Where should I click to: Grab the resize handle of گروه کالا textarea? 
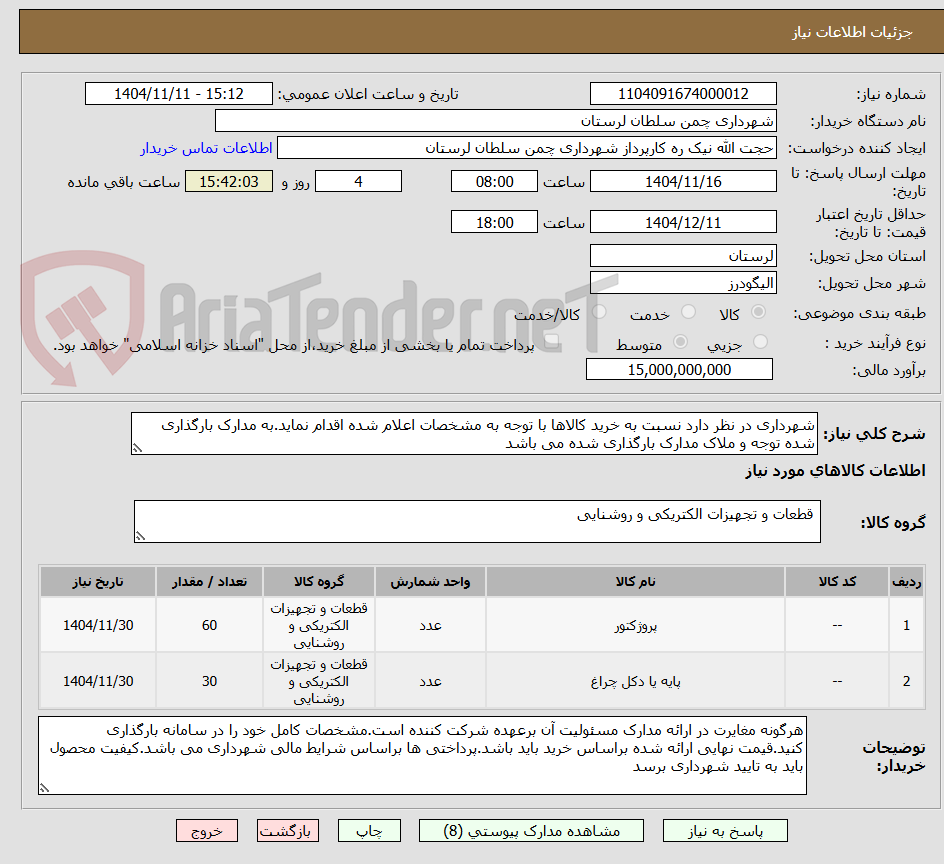[140, 536]
